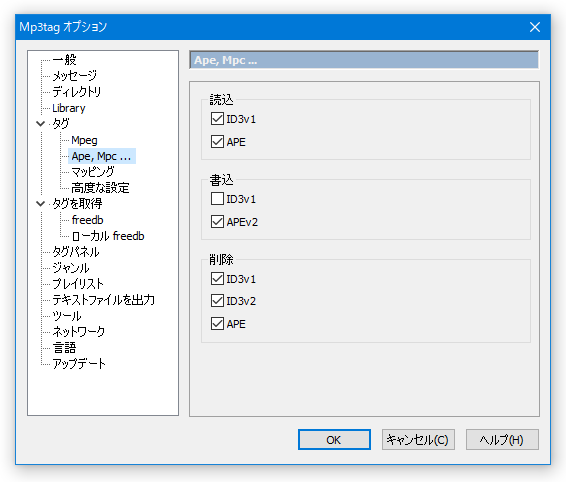The width and height of the screenshot is (566, 482).
Task: Collapse the タグ tree node
Action: pos(40,124)
